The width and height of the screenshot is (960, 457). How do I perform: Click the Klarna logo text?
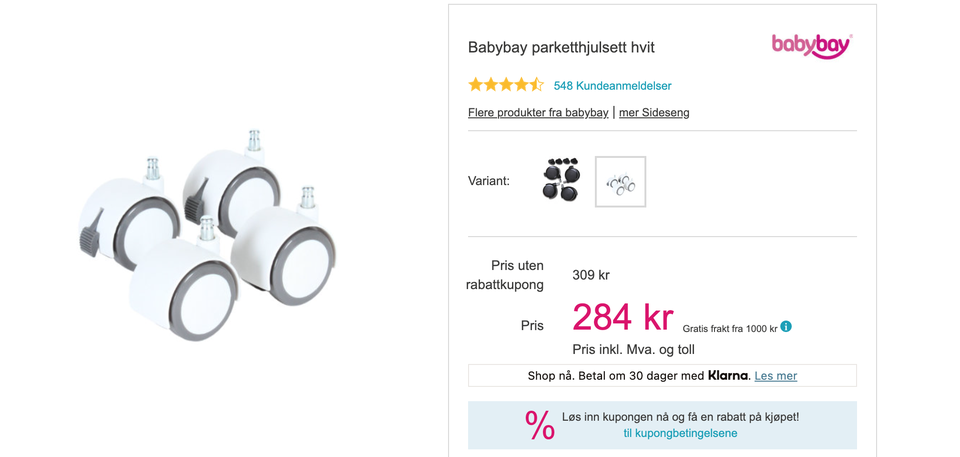(x=728, y=376)
